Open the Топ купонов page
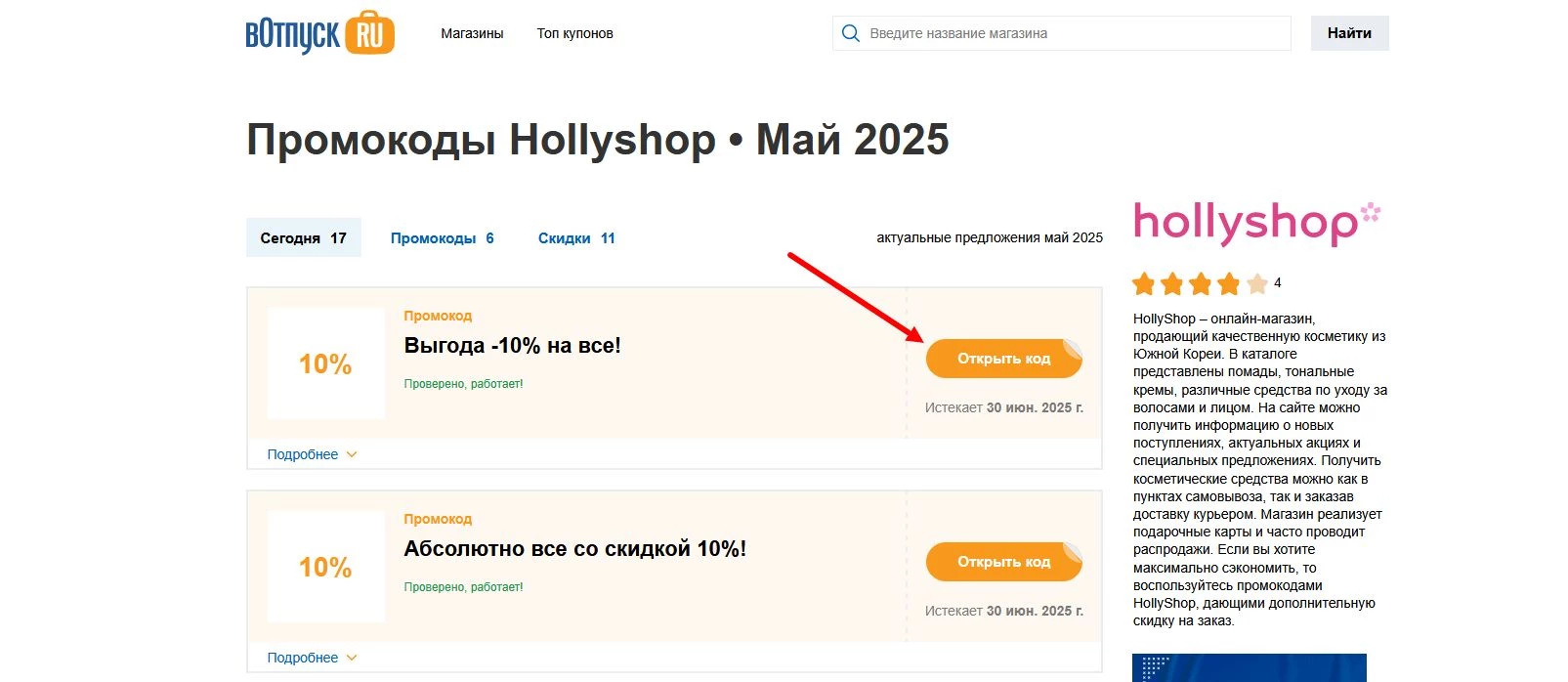The image size is (1568, 682). pos(573,32)
